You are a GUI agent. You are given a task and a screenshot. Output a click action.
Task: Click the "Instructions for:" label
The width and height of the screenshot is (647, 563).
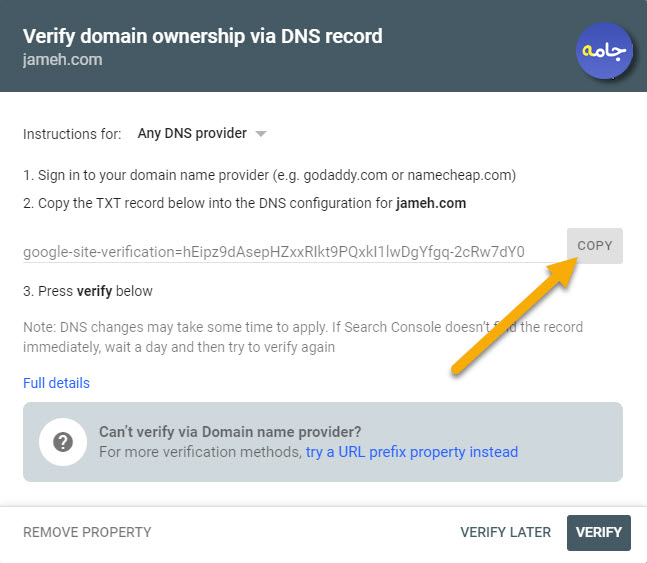tap(72, 134)
